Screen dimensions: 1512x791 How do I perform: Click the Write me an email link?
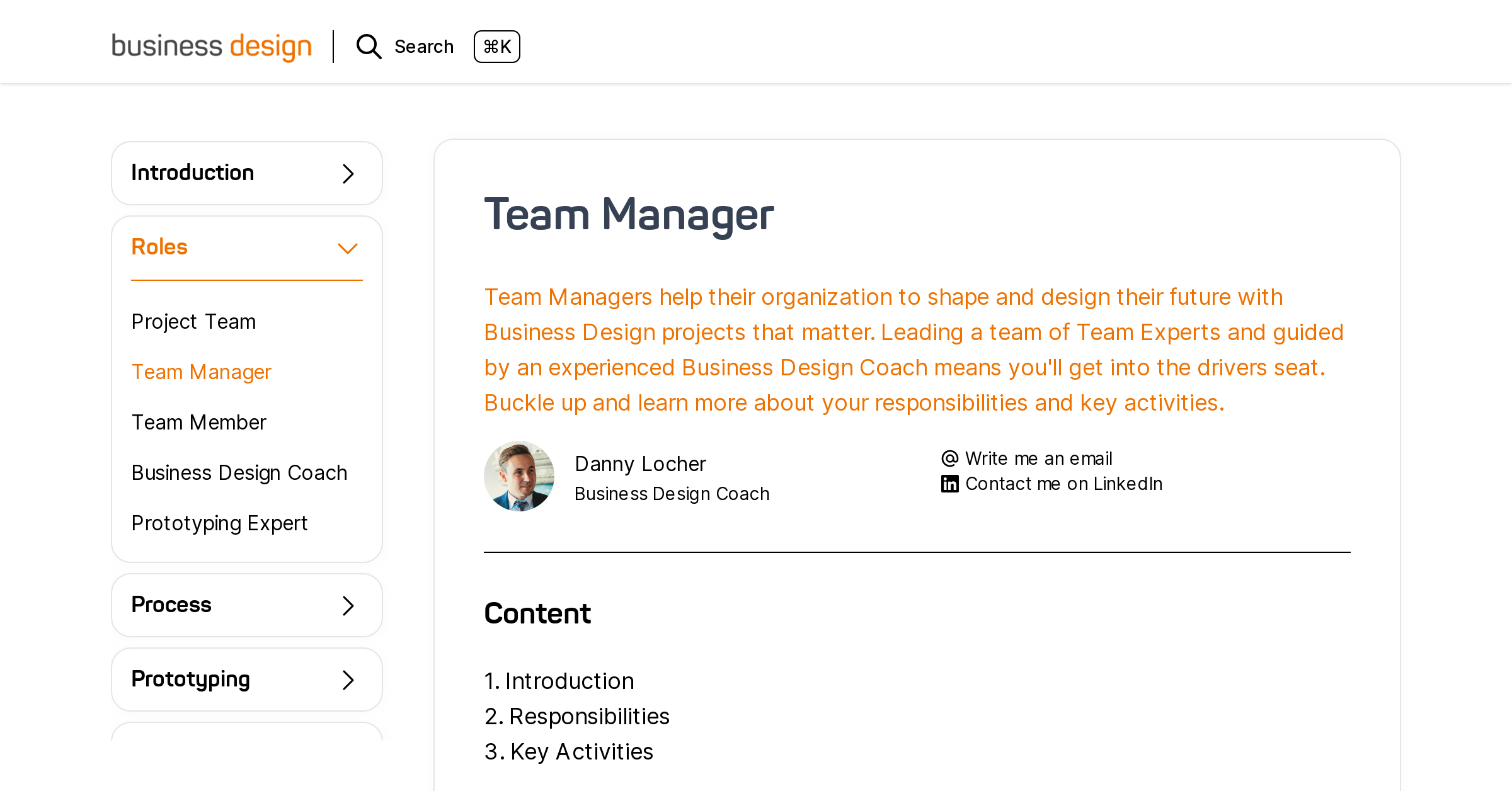1038,458
